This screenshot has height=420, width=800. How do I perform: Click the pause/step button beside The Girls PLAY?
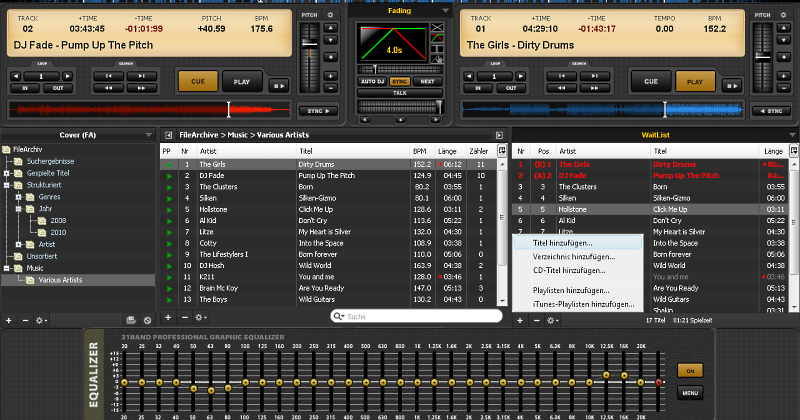click(732, 86)
